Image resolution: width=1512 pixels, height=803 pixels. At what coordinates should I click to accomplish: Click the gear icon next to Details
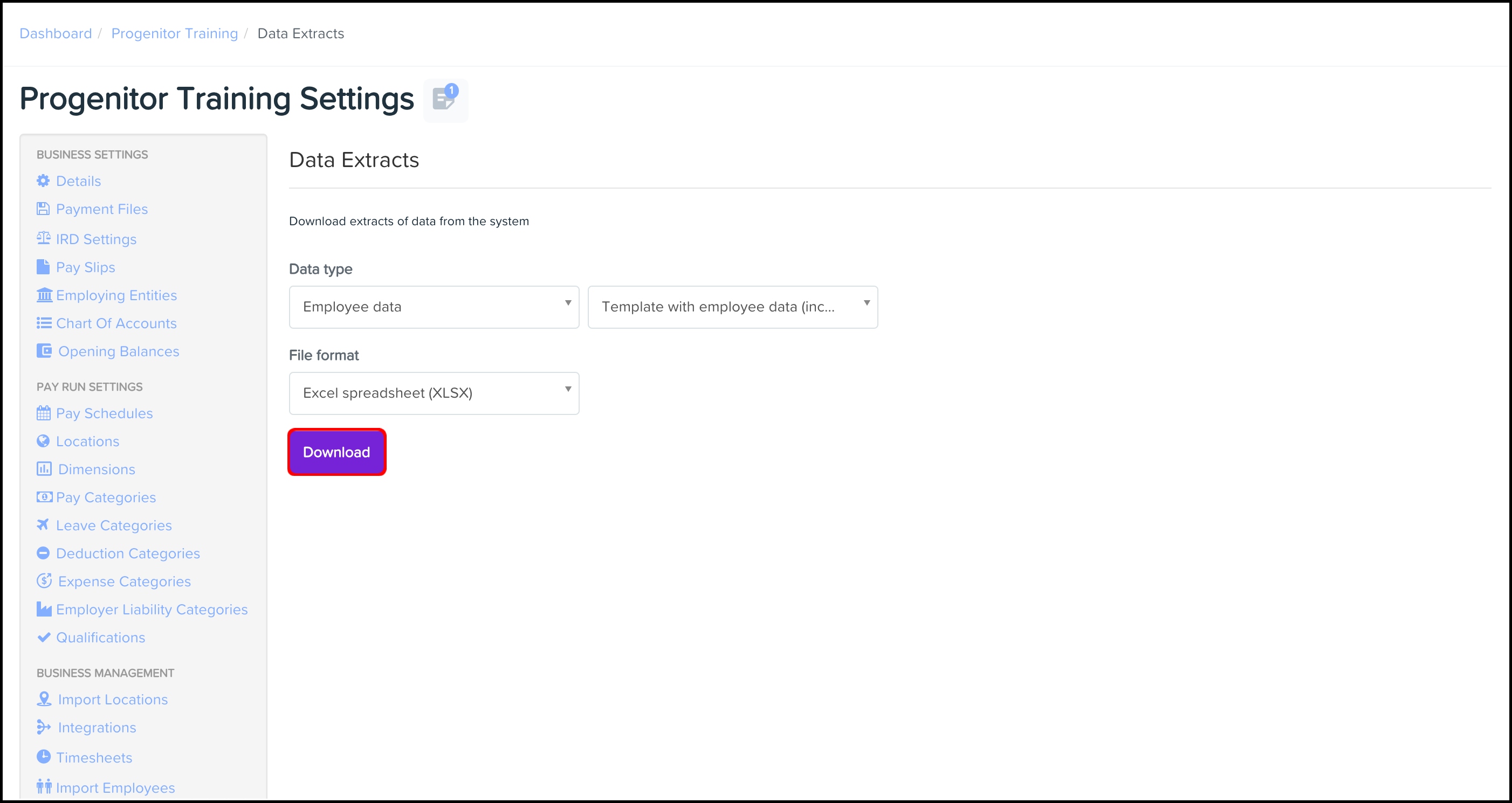[44, 181]
